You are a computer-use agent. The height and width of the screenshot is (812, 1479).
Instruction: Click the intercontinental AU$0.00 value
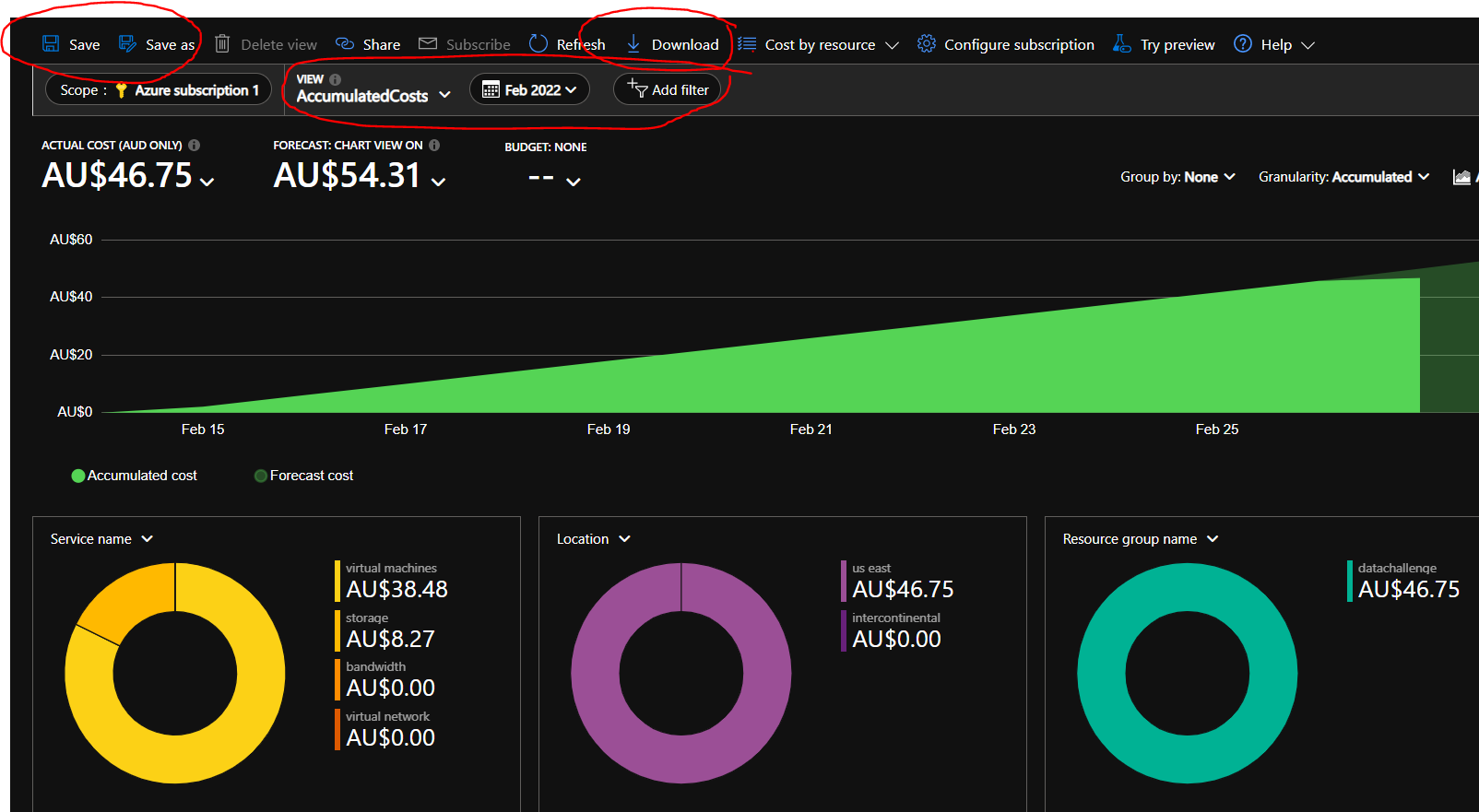pyautogui.click(x=896, y=639)
